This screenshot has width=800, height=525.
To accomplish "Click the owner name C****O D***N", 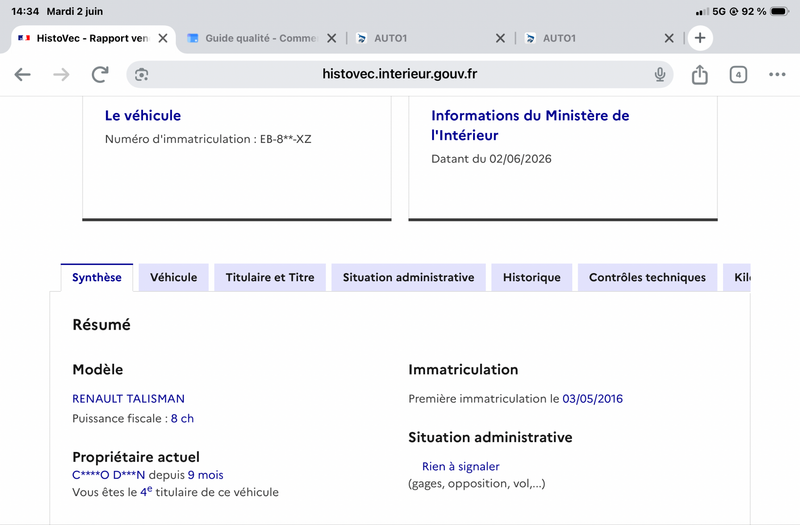I will [109, 475].
